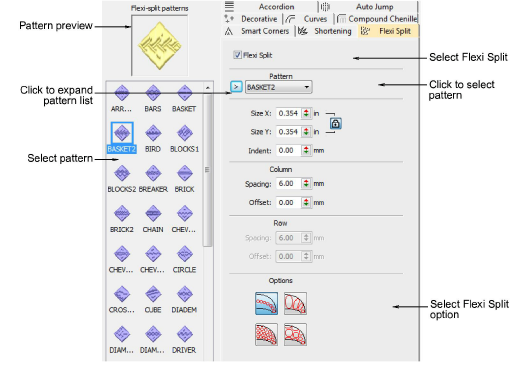
Task: Select the BIRD pattern icon
Action: [x=153, y=133]
